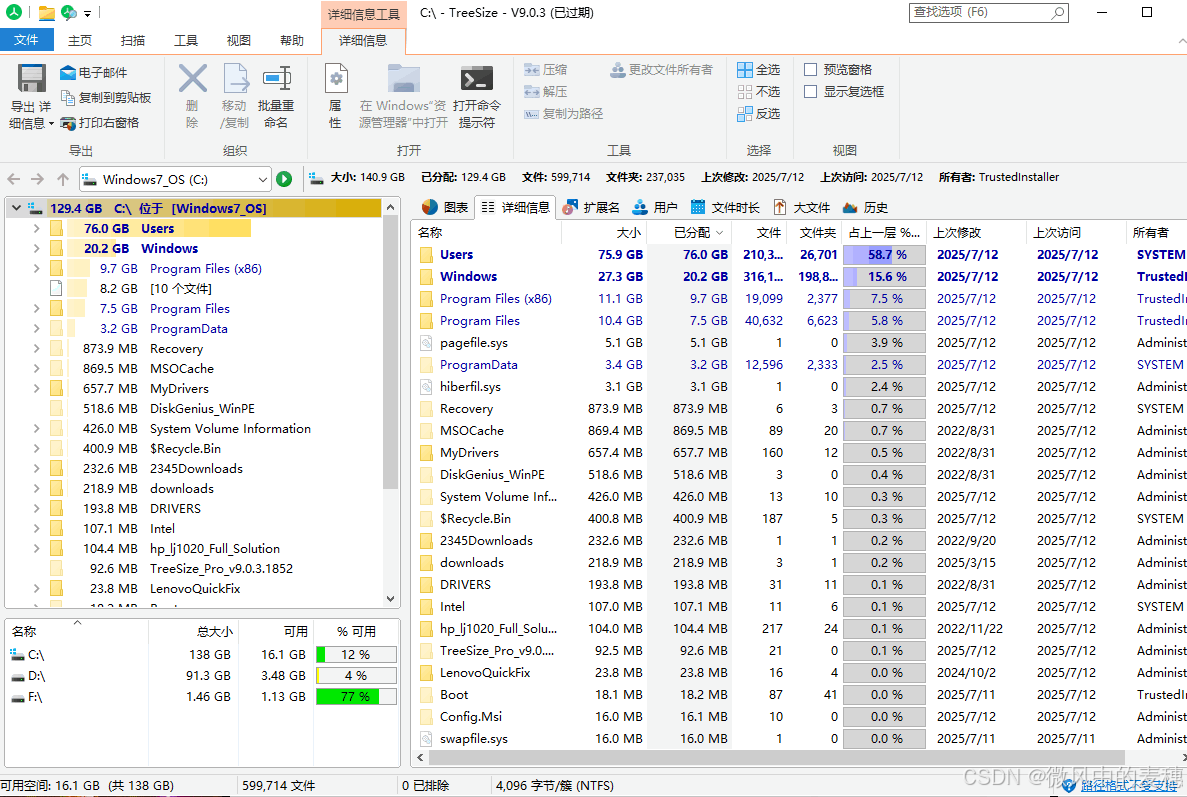The height and width of the screenshot is (797, 1187).
Task: Expand the Users folder in tree
Action: [36, 228]
